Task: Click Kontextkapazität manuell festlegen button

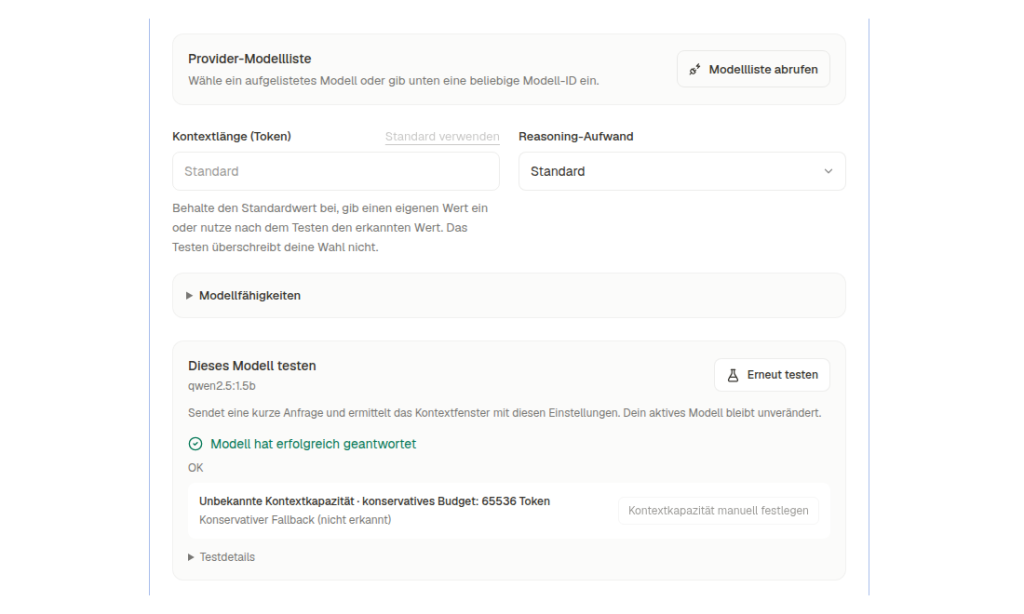Action: pyautogui.click(x=718, y=511)
